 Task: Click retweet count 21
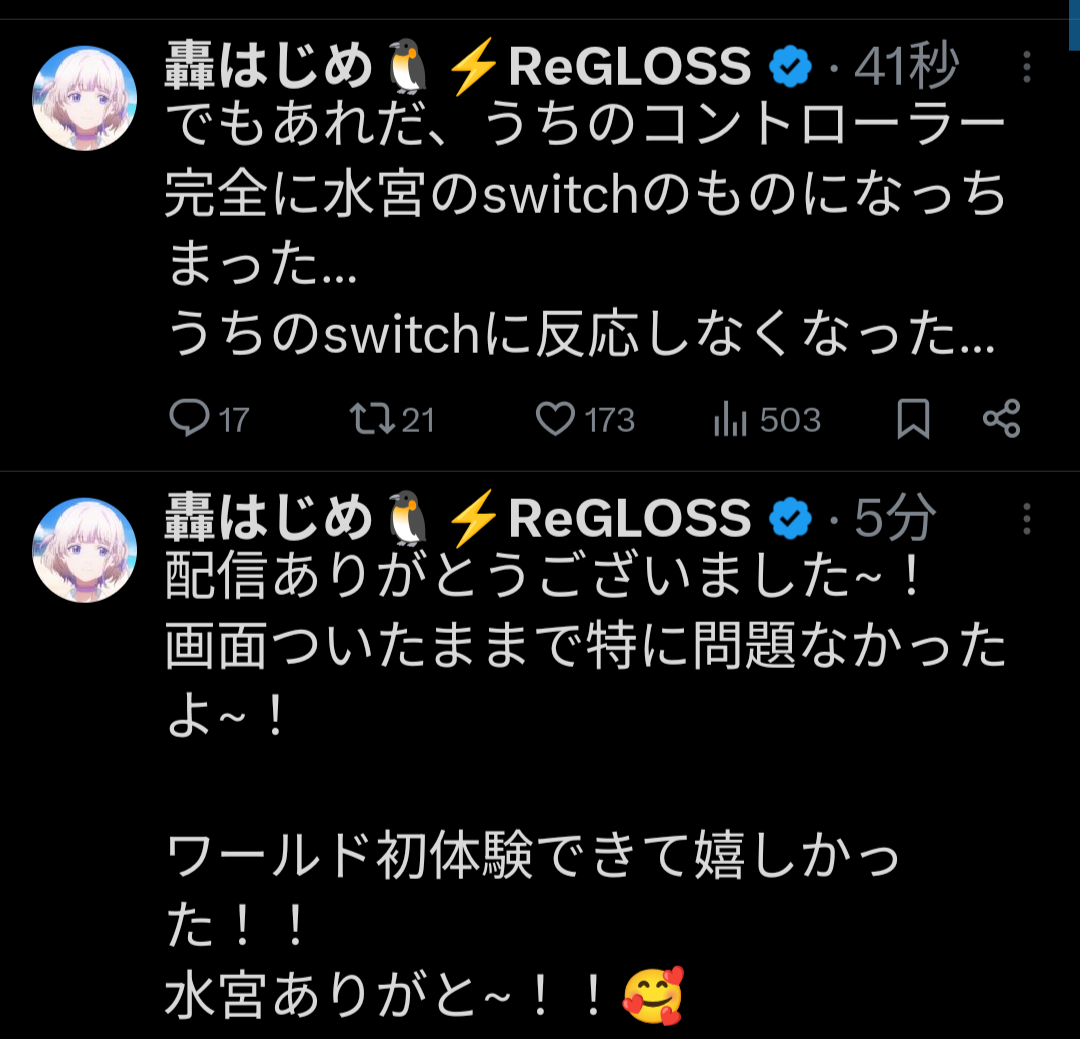(418, 420)
